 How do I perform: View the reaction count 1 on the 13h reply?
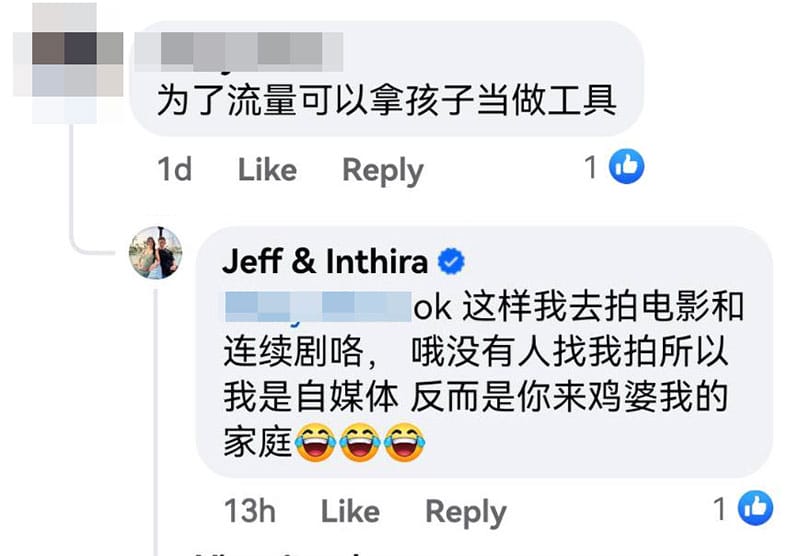719,509
